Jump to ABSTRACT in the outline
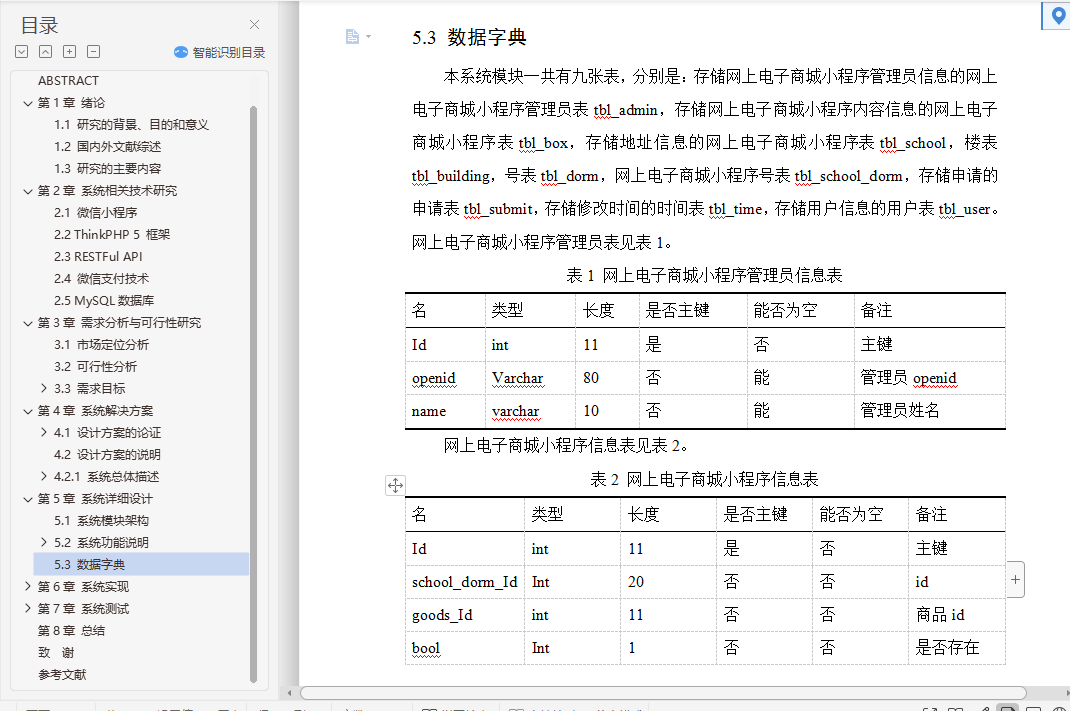 coord(68,81)
